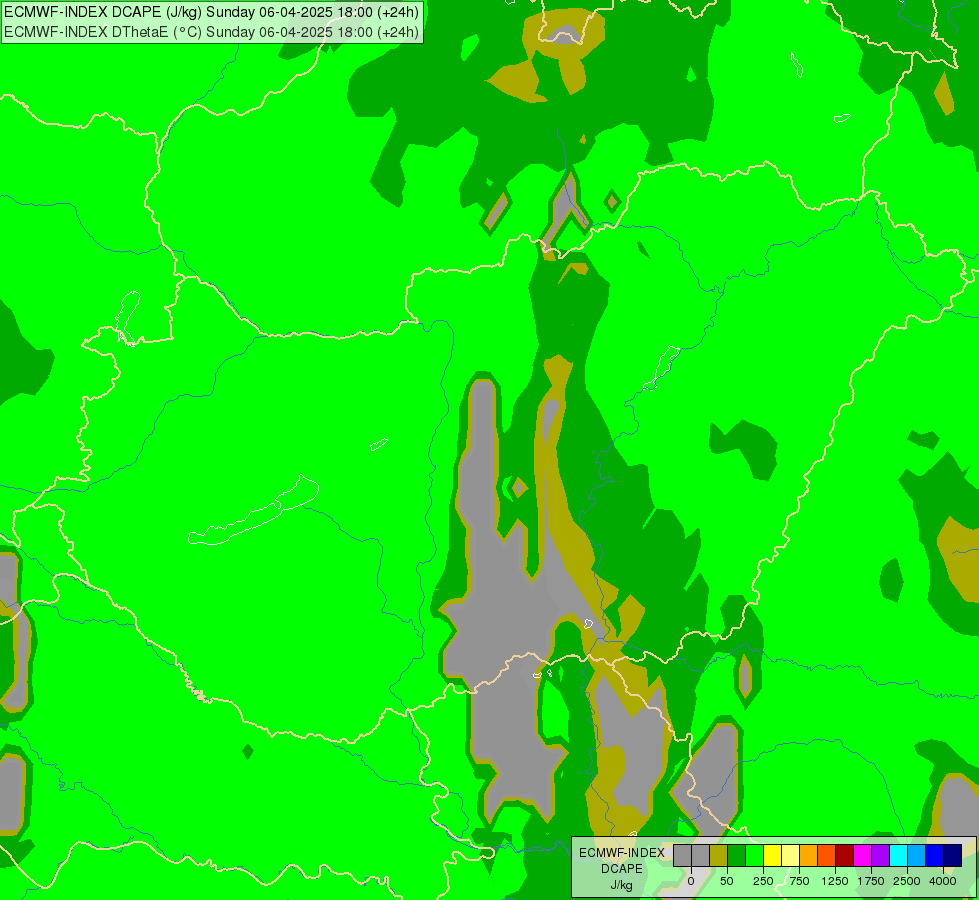979x900 pixels.
Task: Click the legend value label 250
Action: pos(763,881)
